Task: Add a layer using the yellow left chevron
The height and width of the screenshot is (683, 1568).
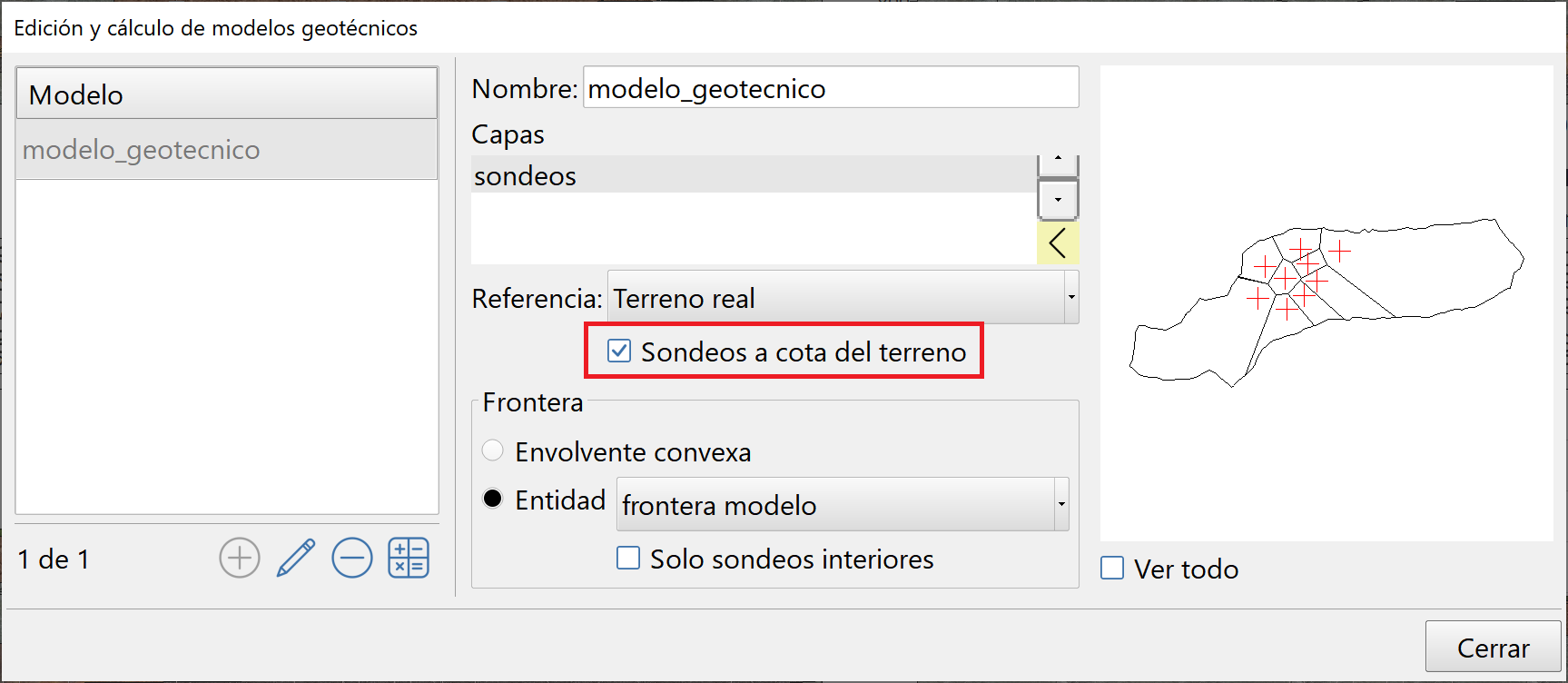Action: pyautogui.click(x=1058, y=243)
